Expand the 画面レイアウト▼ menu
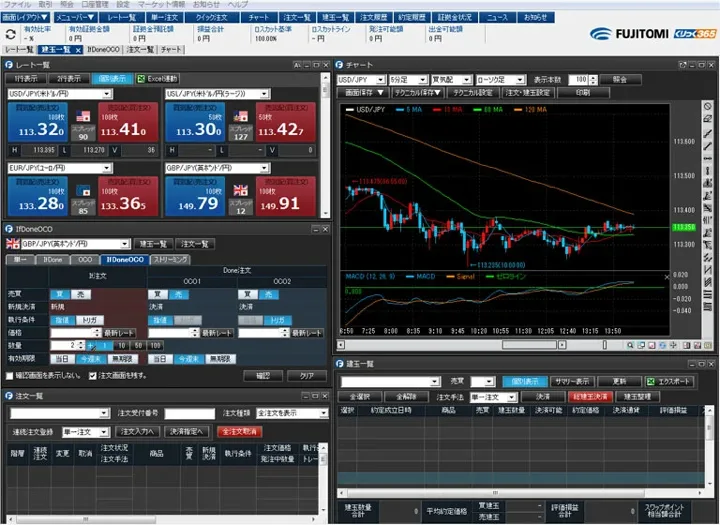Viewport: 720px width, 525px height. click(x=25, y=17)
